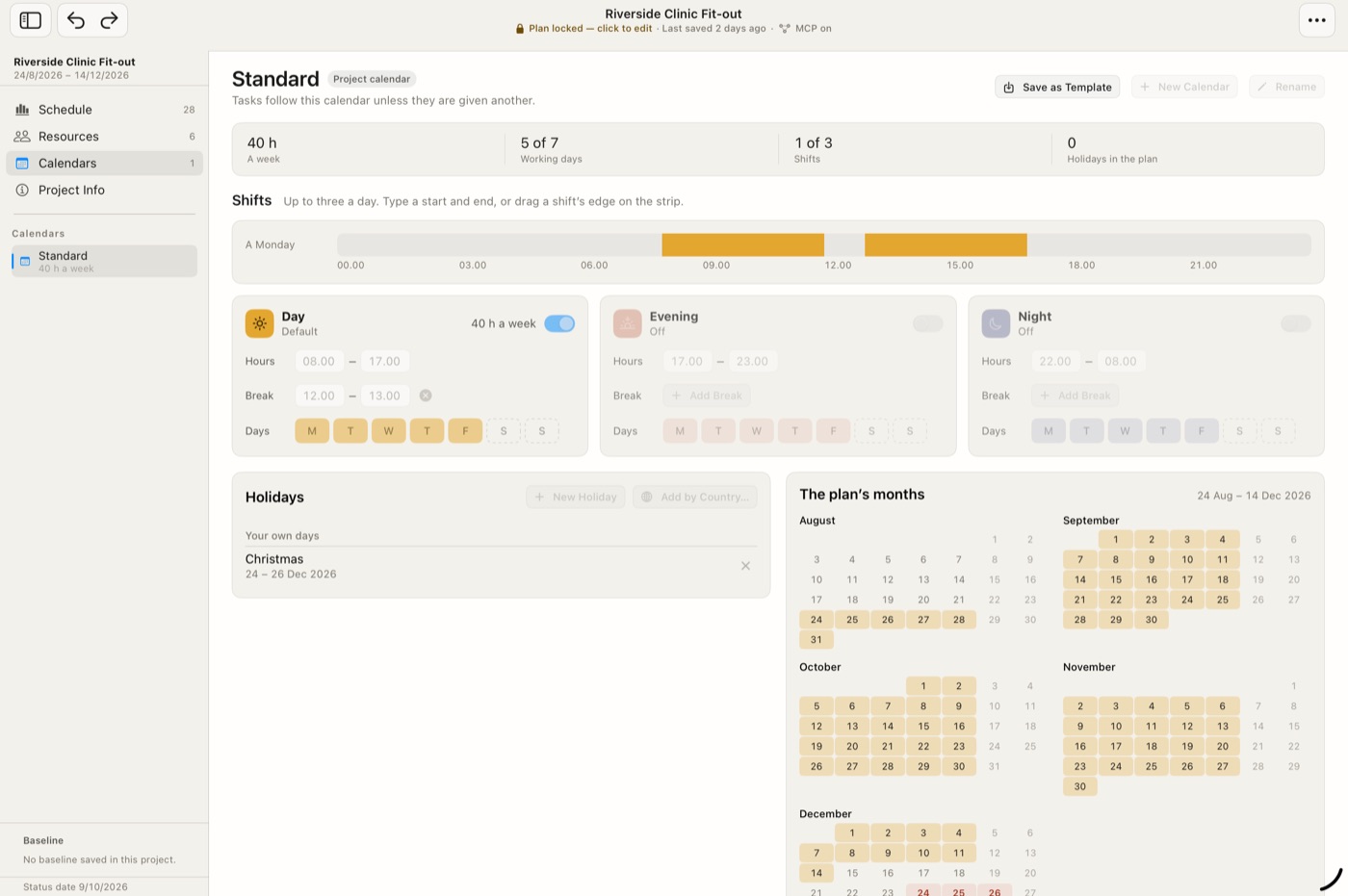1348x896 pixels.
Task: Click Add by Country button
Action: (695, 497)
